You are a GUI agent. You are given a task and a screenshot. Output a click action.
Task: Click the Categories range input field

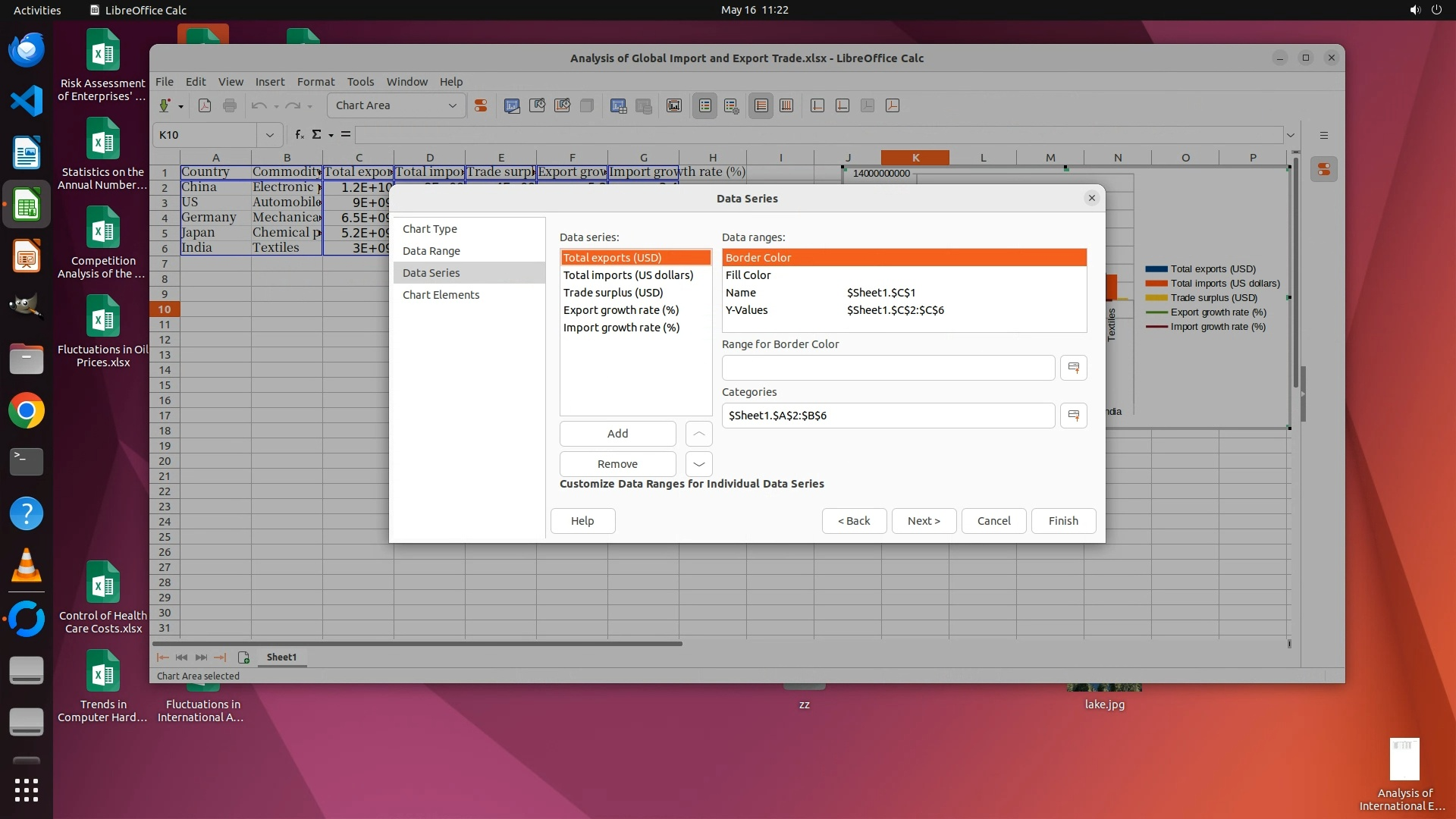click(887, 416)
